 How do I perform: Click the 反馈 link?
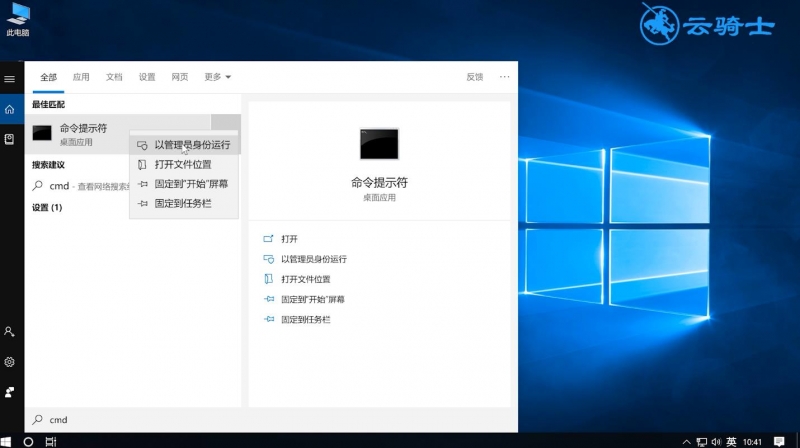pyautogui.click(x=474, y=77)
